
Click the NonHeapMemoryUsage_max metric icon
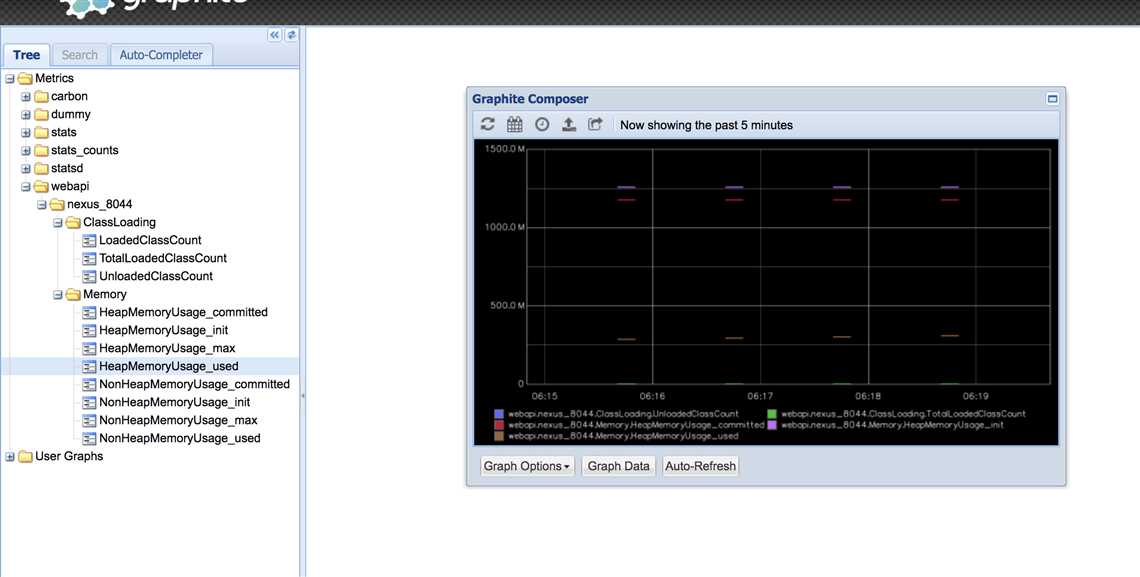tap(89, 421)
